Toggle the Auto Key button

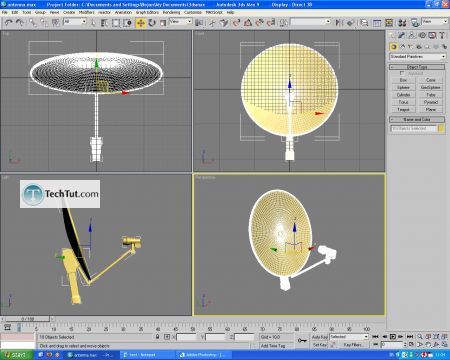coord(320,337)
